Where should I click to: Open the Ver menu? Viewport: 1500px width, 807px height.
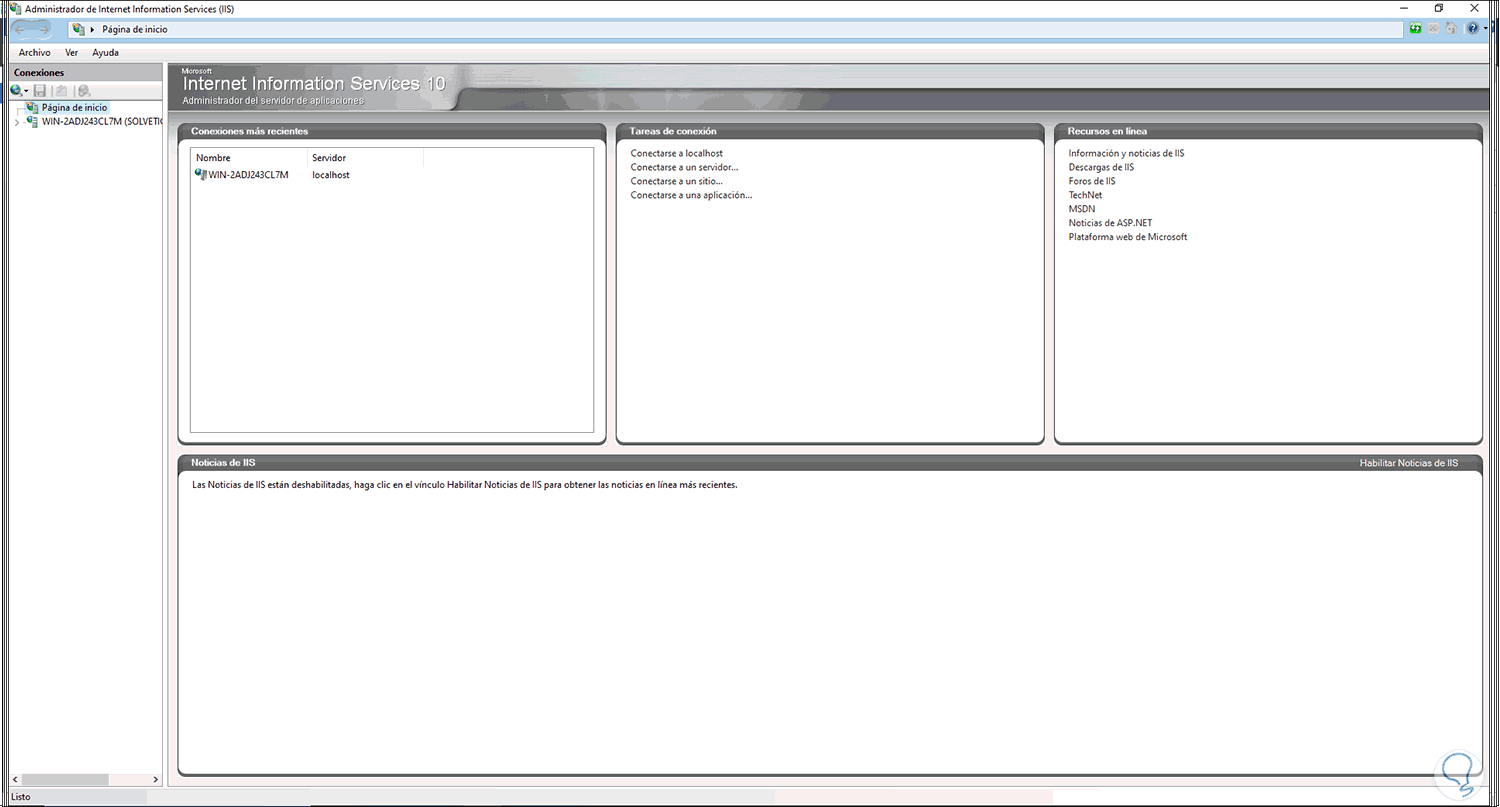click(x=72, y=52)
